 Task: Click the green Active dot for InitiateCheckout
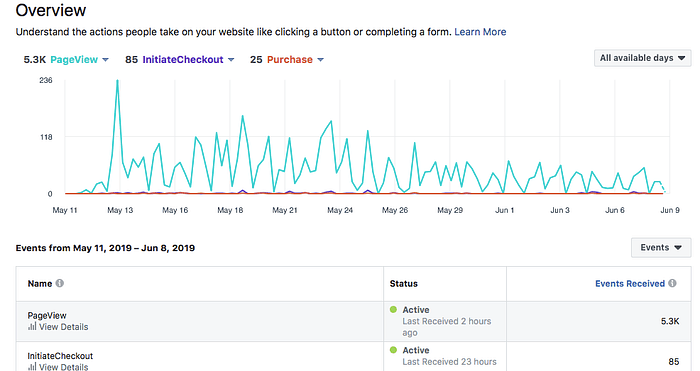(393, 350)
